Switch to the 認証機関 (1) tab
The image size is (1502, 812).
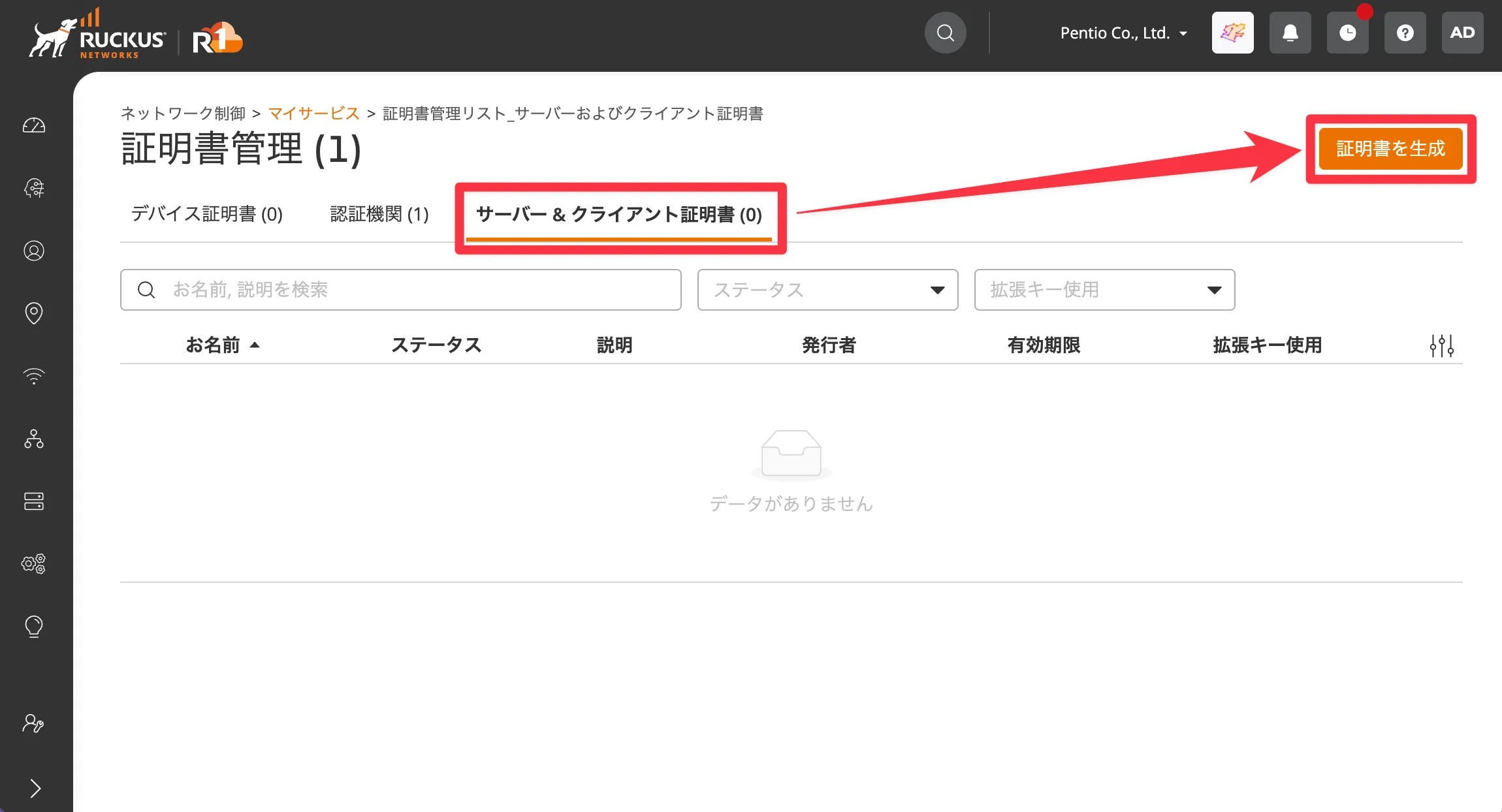pos(379,214)
